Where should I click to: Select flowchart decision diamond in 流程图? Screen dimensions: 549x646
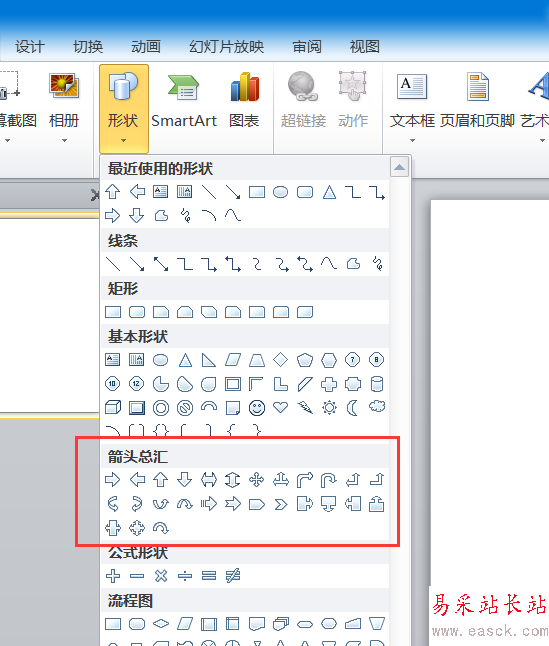tap(161, 624)
